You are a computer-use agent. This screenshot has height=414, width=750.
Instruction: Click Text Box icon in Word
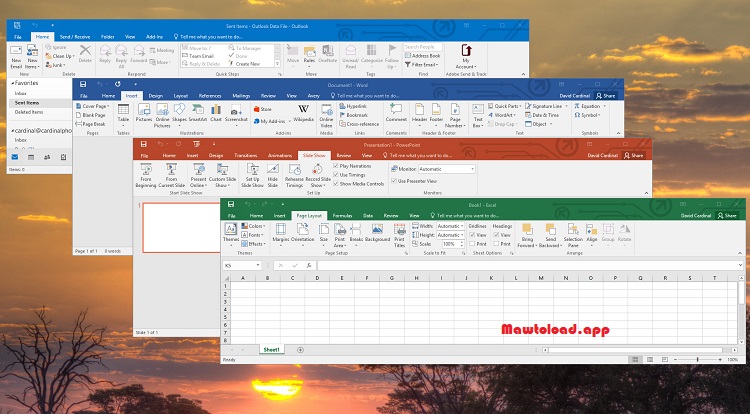478,115
